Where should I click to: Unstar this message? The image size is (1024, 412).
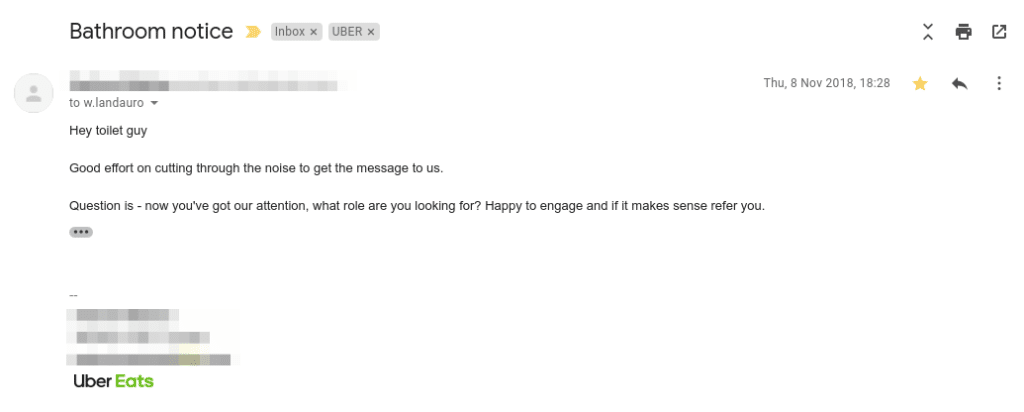(920, 84)
